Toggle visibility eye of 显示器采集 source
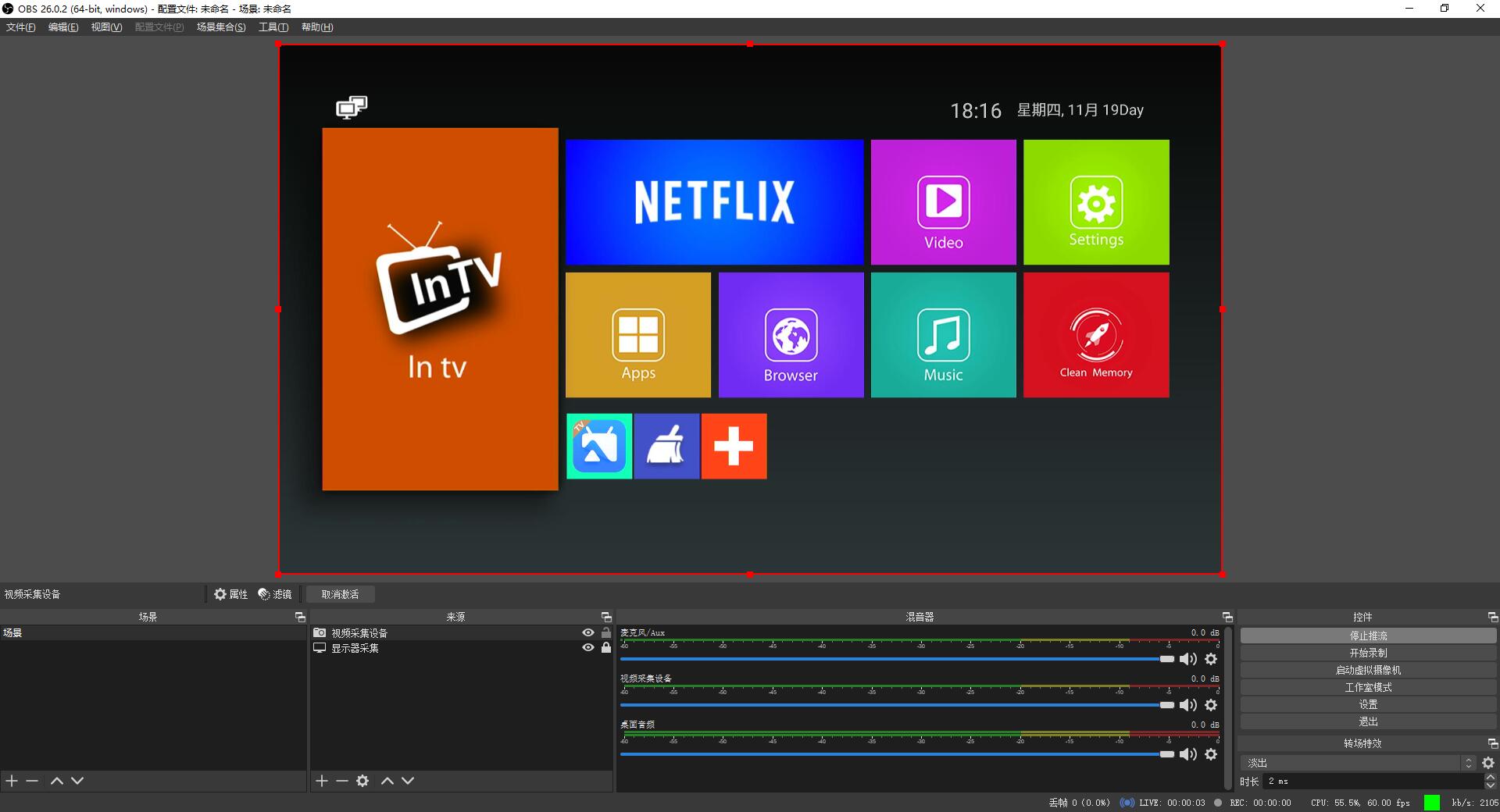Screen dimensions: 1500x812 pyautogui.click(x=588, y=648)
